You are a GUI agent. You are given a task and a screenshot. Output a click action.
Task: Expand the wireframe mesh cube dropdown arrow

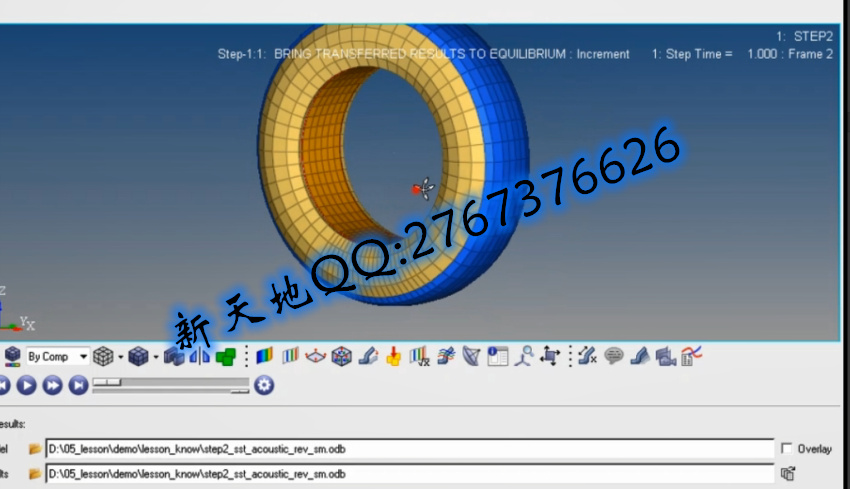coord(121,356)
